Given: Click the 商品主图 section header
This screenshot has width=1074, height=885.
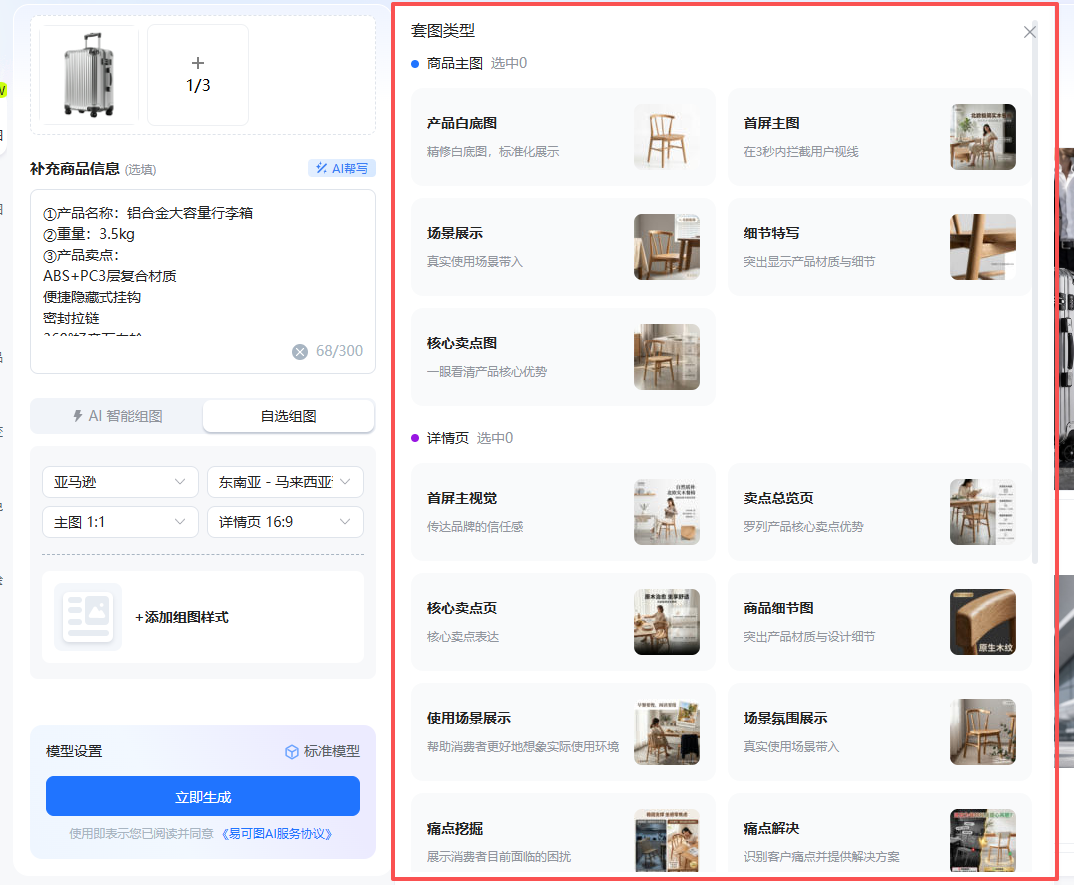Looking at the screenshot, I should [x=455, y=63].
